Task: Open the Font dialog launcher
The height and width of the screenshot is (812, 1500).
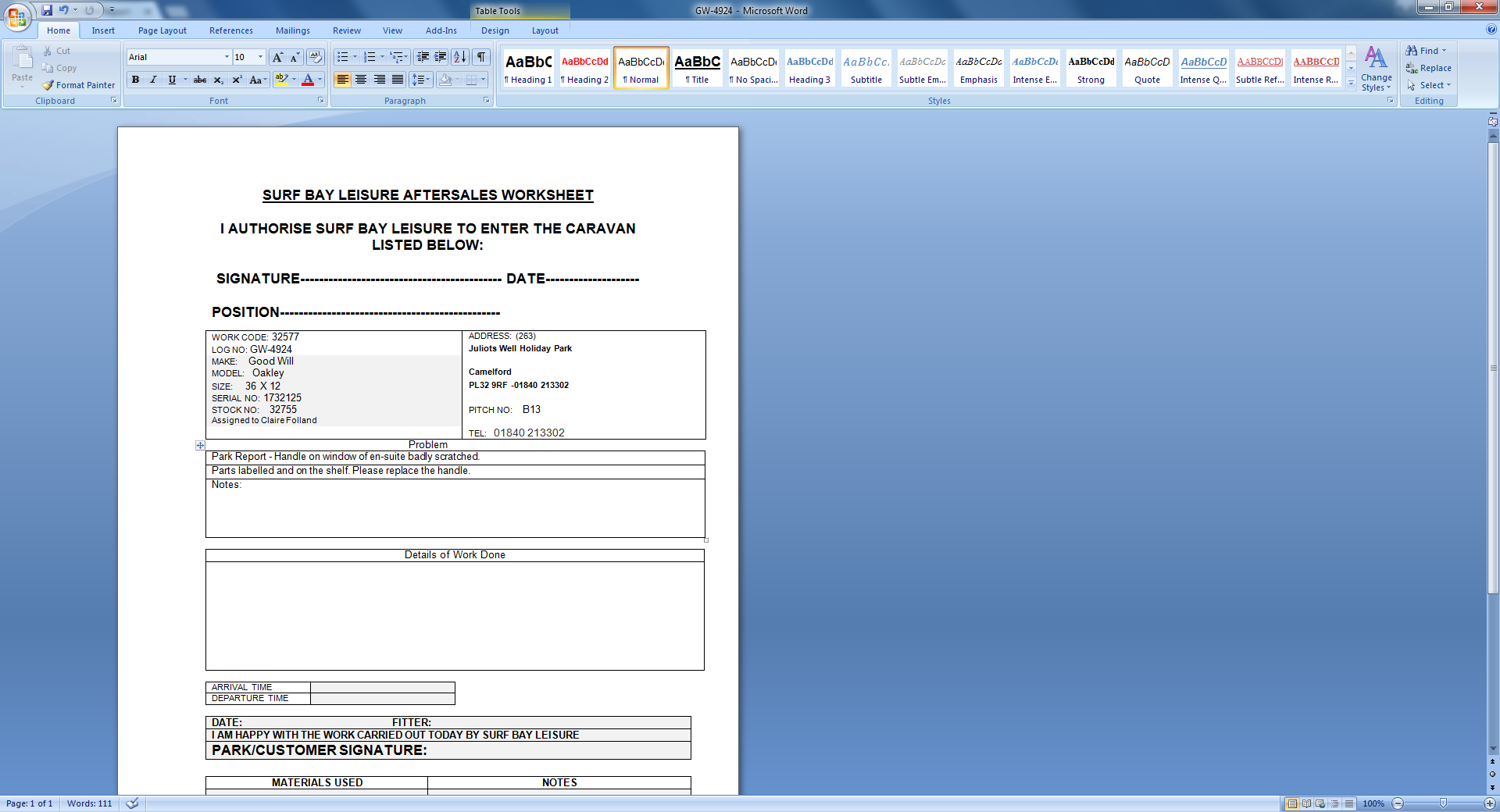Action: click(320, 101)
